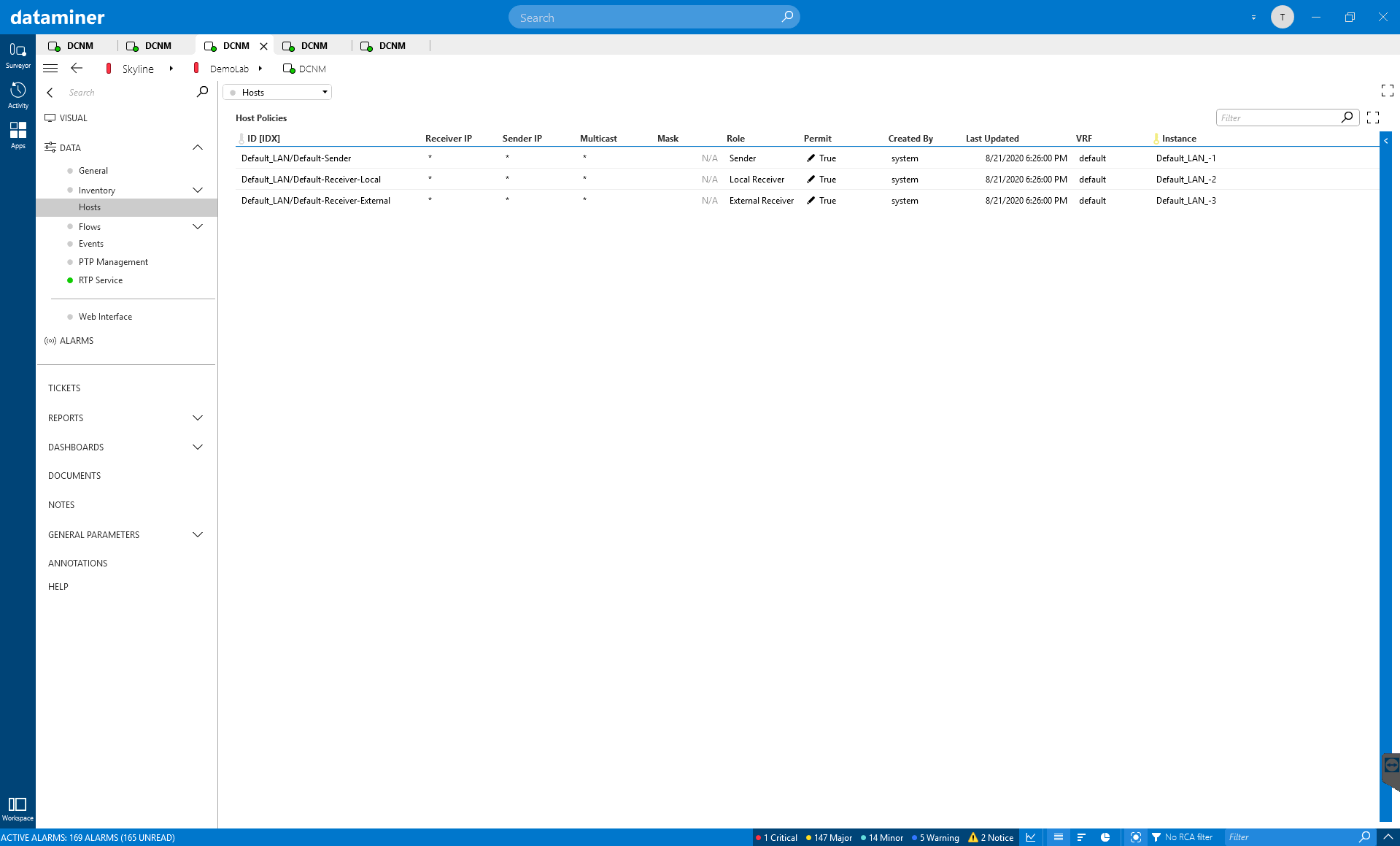Open the alarm pie chart icon
The width and height of the screenshot is (1400, 846).
[1105, 837]
